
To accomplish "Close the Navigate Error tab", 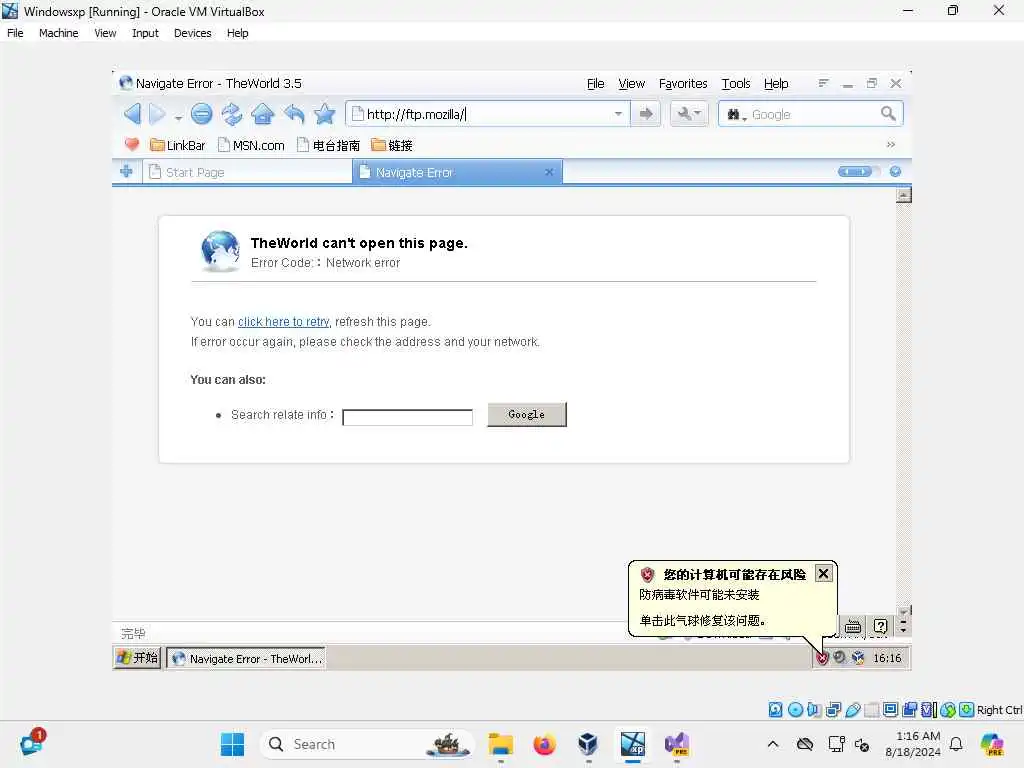I will (x=549, y=172).
